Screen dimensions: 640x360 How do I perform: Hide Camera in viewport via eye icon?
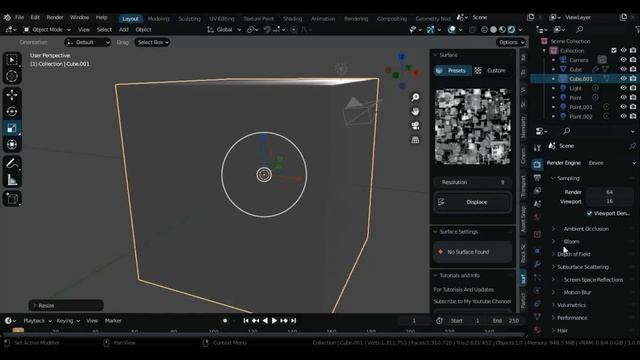(623, 60)
